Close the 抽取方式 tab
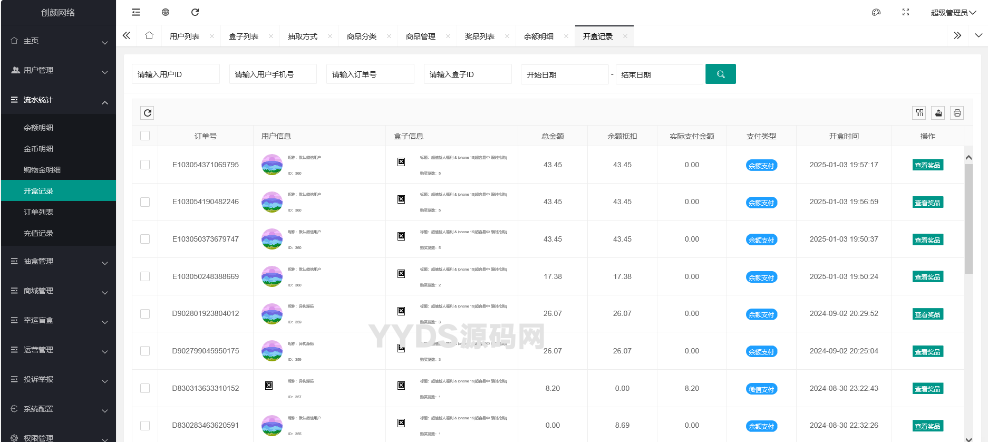988x442 pixels. [330, 37]
